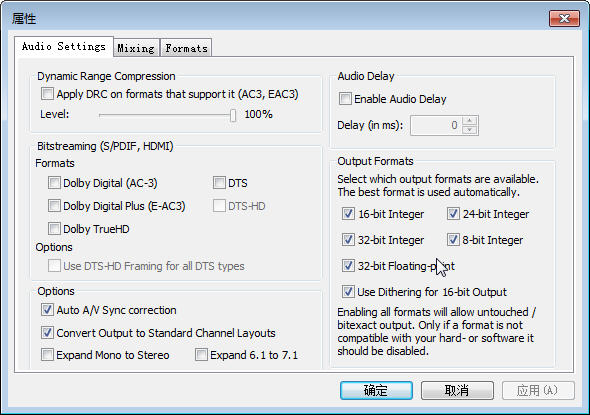
Task: Open the Formats tab
Action: click(186, 48)
